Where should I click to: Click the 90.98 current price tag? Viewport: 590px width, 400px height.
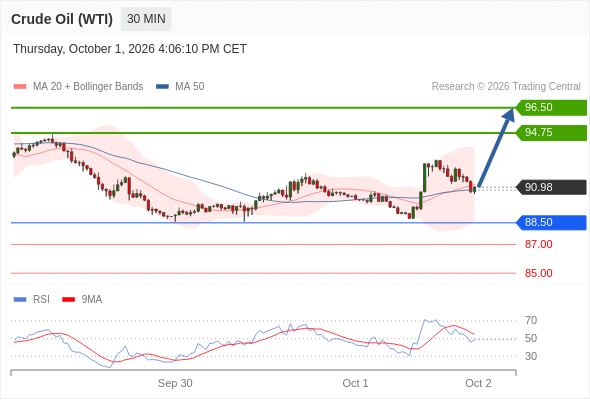click(550, 187)
